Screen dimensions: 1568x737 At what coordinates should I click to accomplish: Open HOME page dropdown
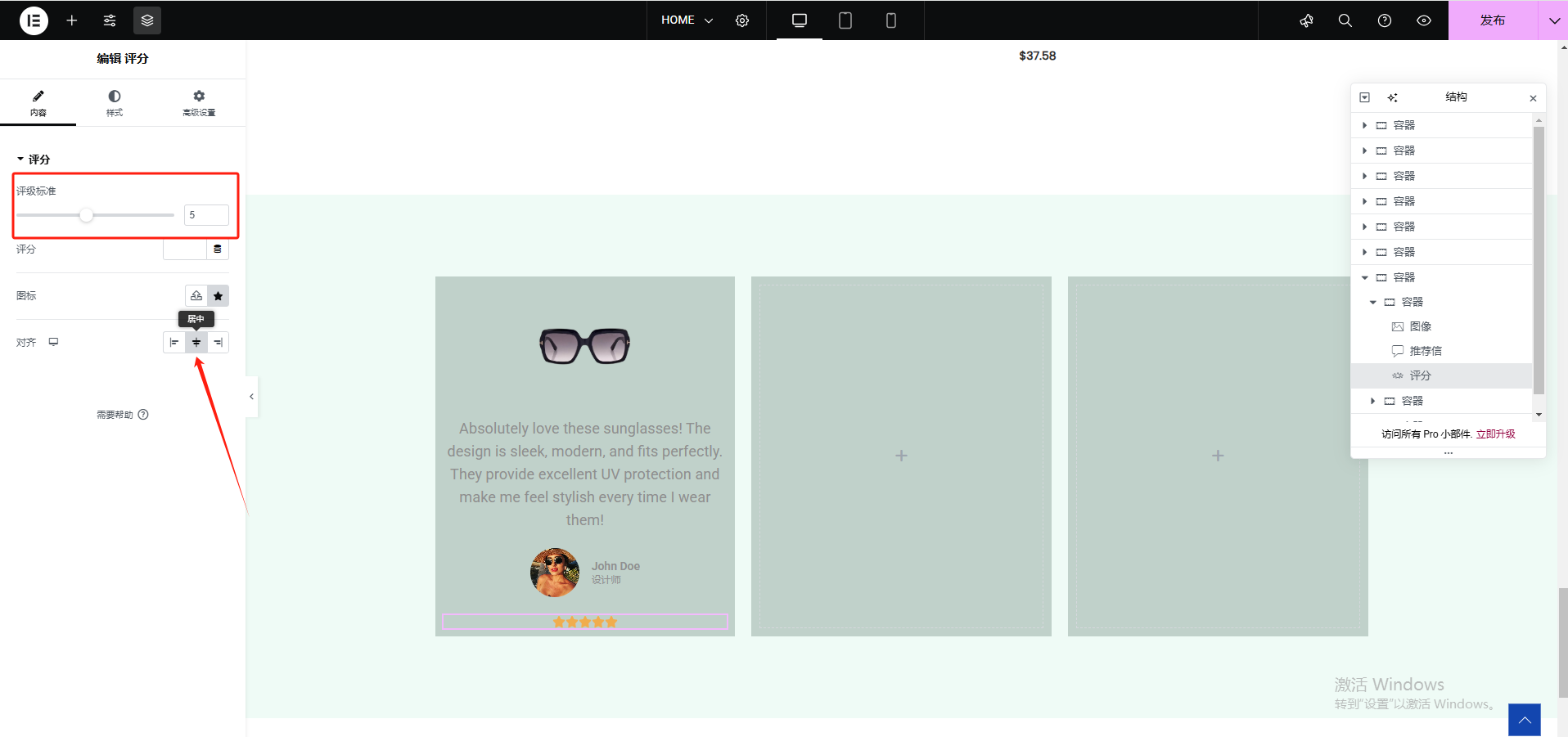point(687,20)
